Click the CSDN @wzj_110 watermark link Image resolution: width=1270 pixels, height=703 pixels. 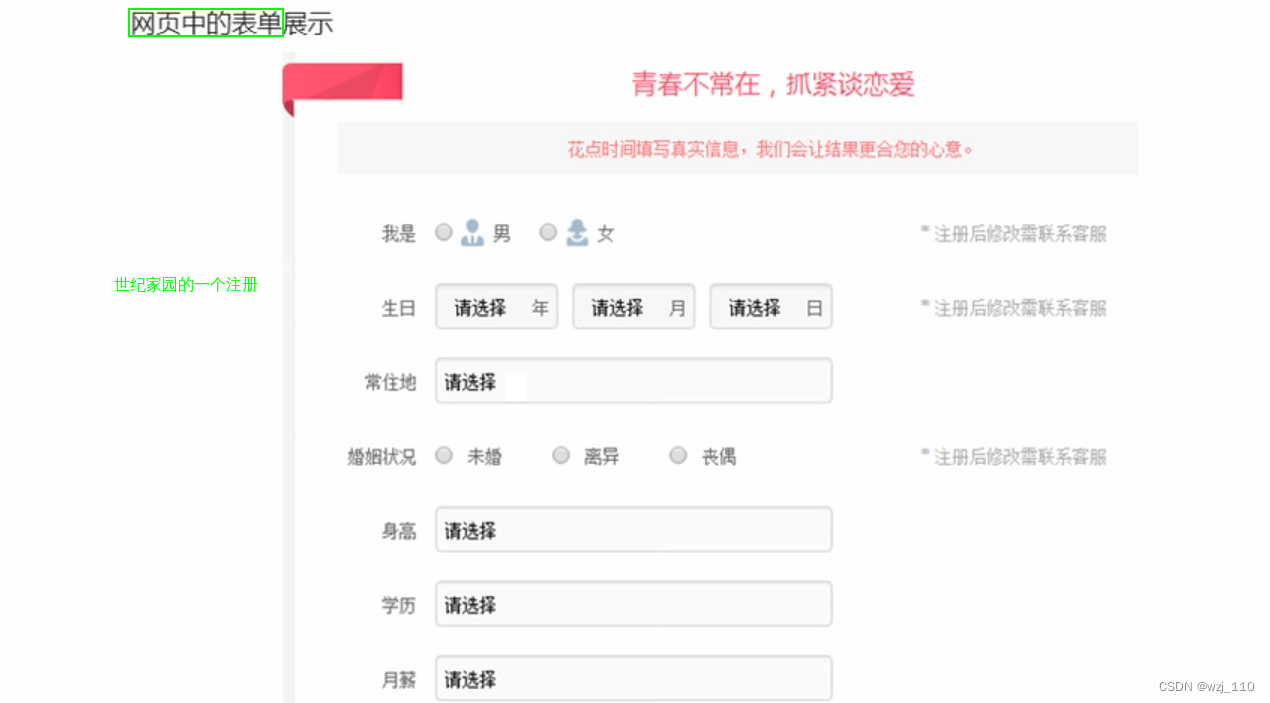(x=1205, y=686)
